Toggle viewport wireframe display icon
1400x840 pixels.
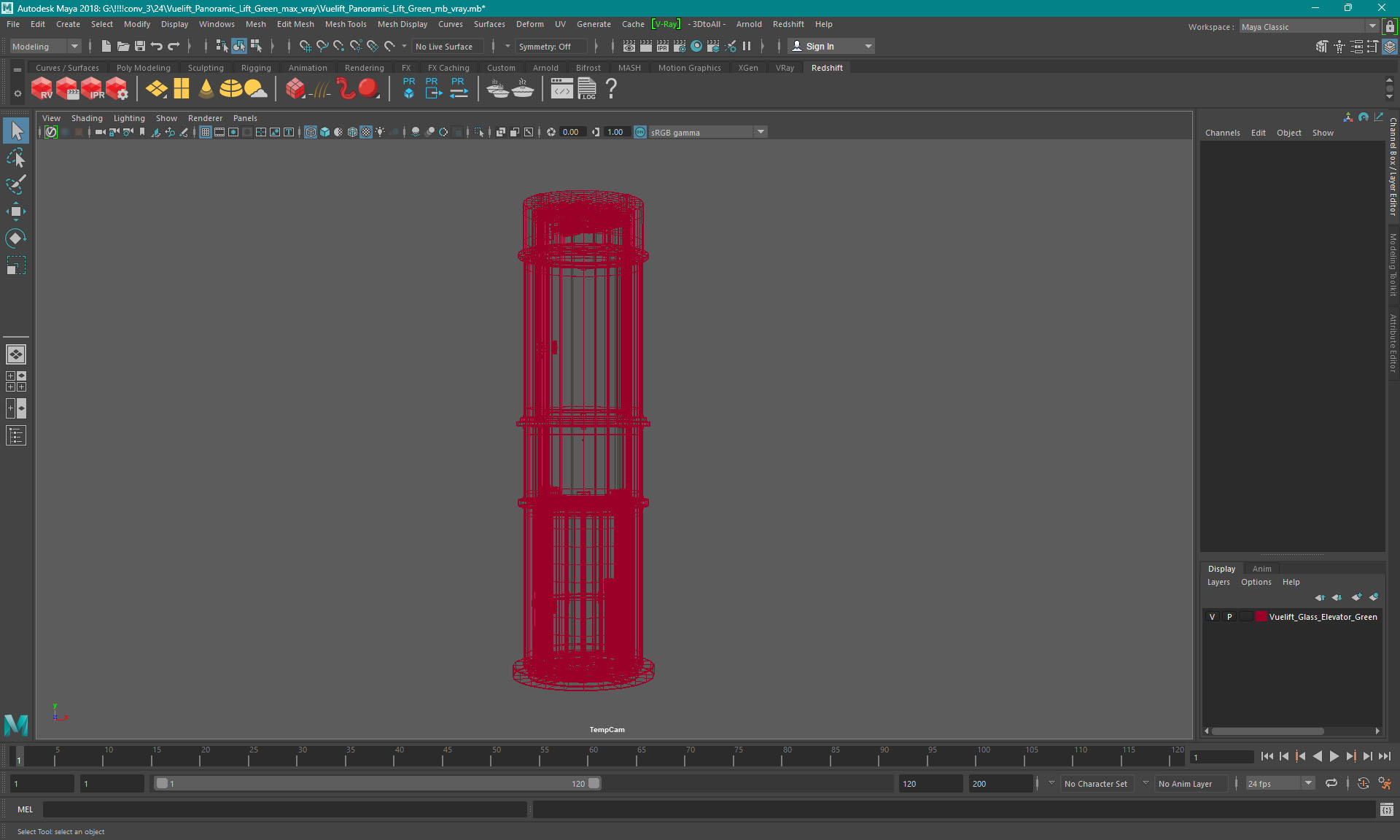311,132
